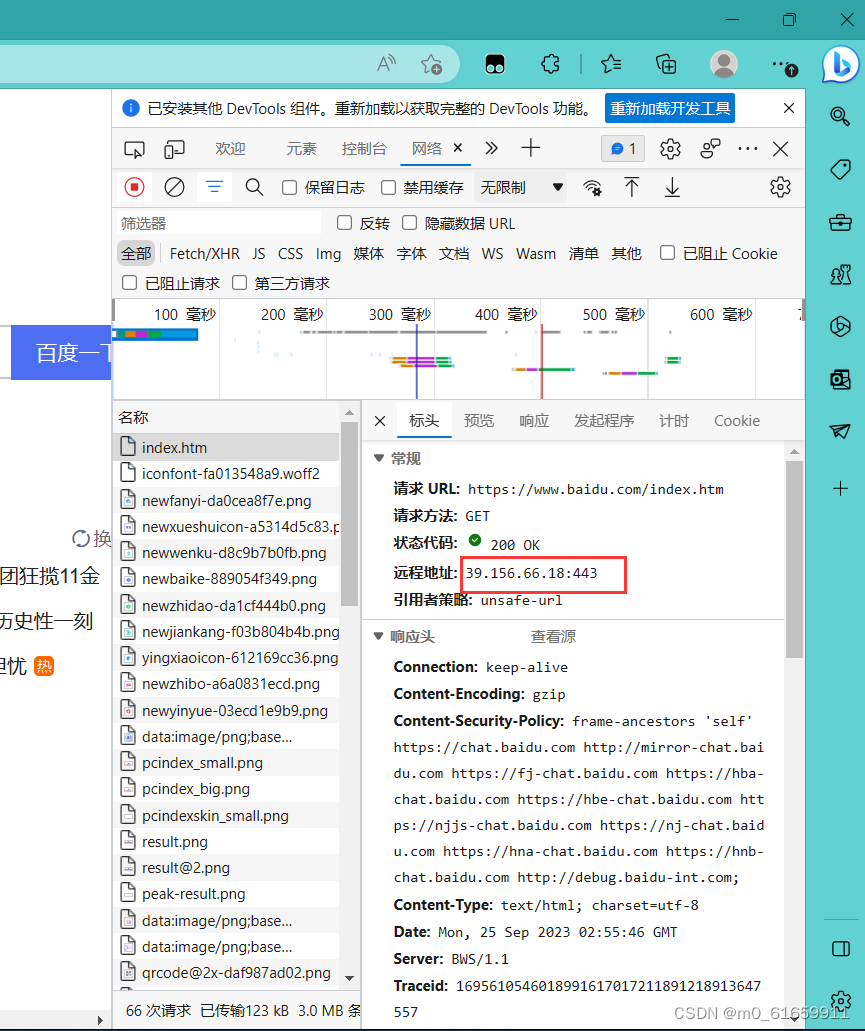This screenshot has height=1031, width=865.
Task: Collapse the 常规 section
Action: tap(378, 458)
